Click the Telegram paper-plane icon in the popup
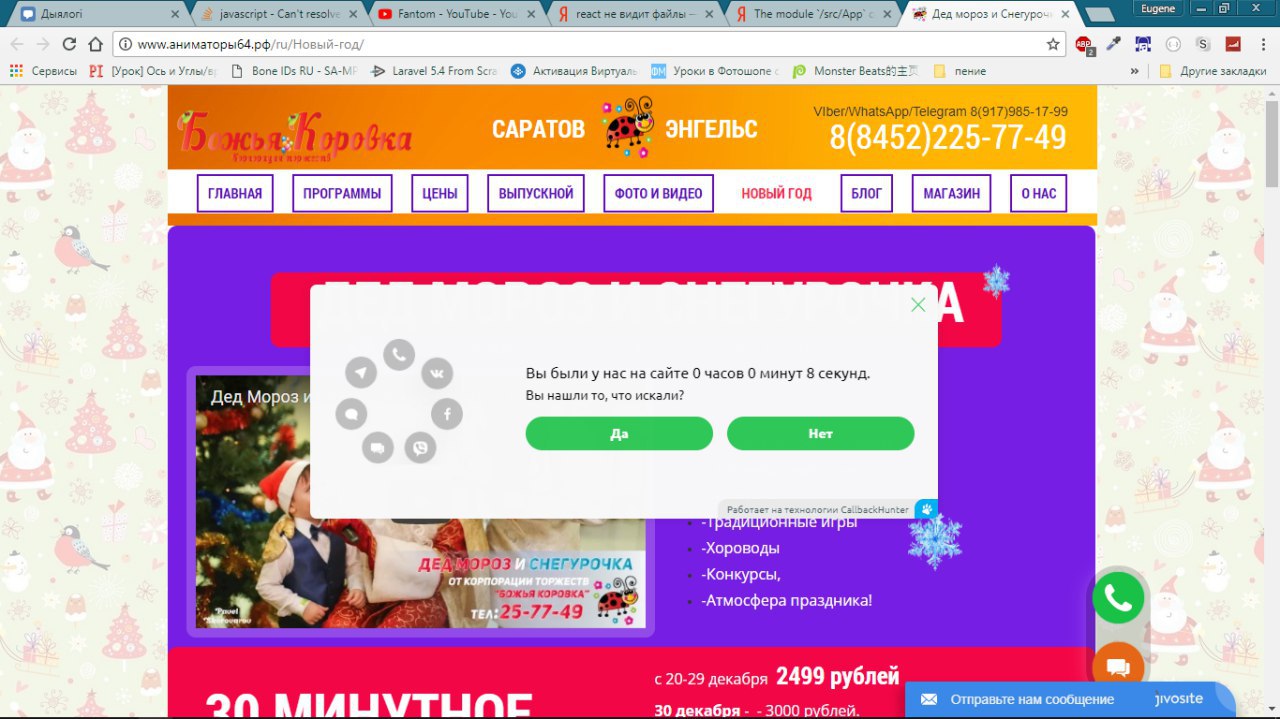The image size is (1280, 719). 361,373
